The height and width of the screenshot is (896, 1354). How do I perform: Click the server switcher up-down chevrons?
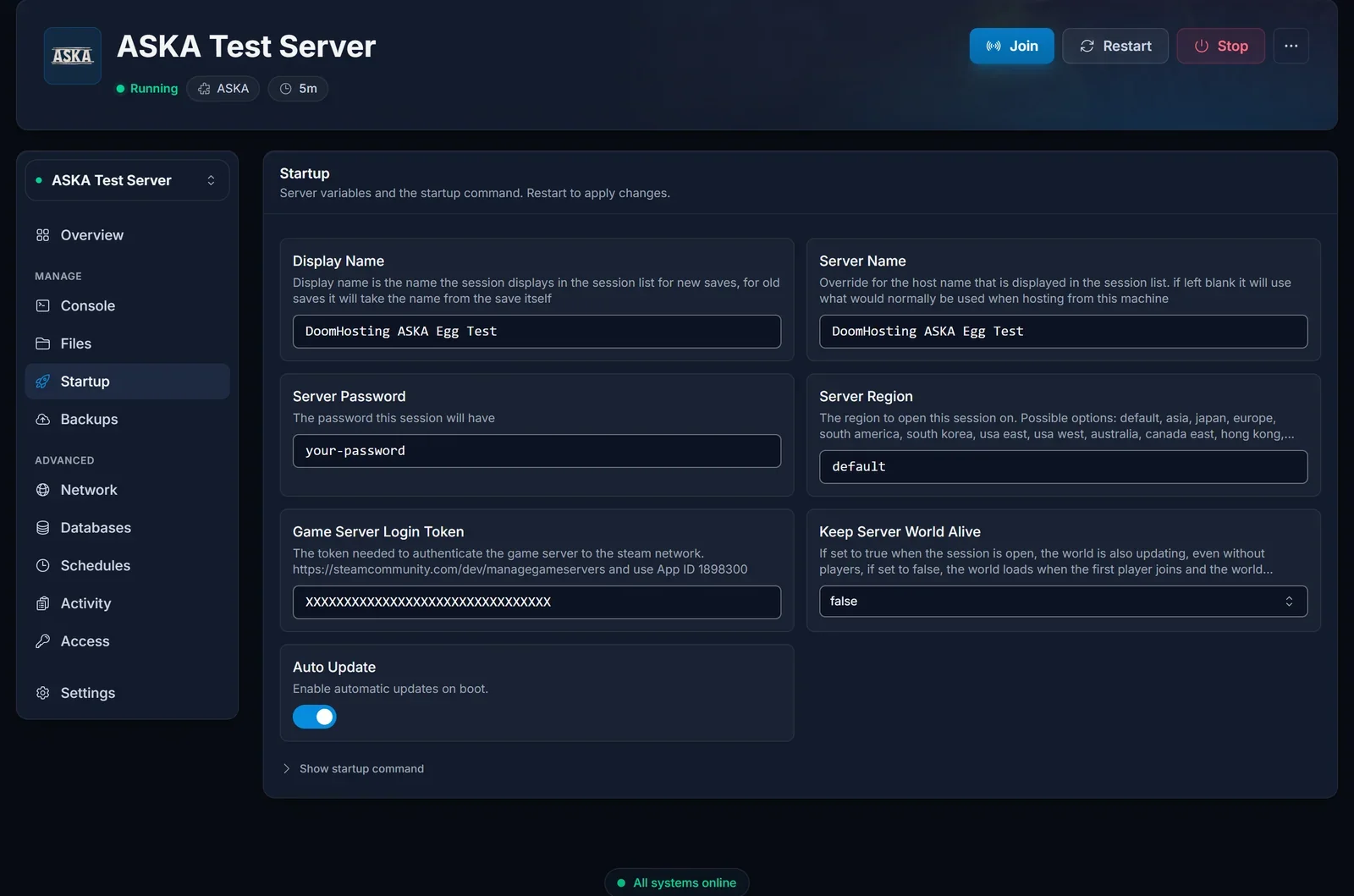[211, 180]
